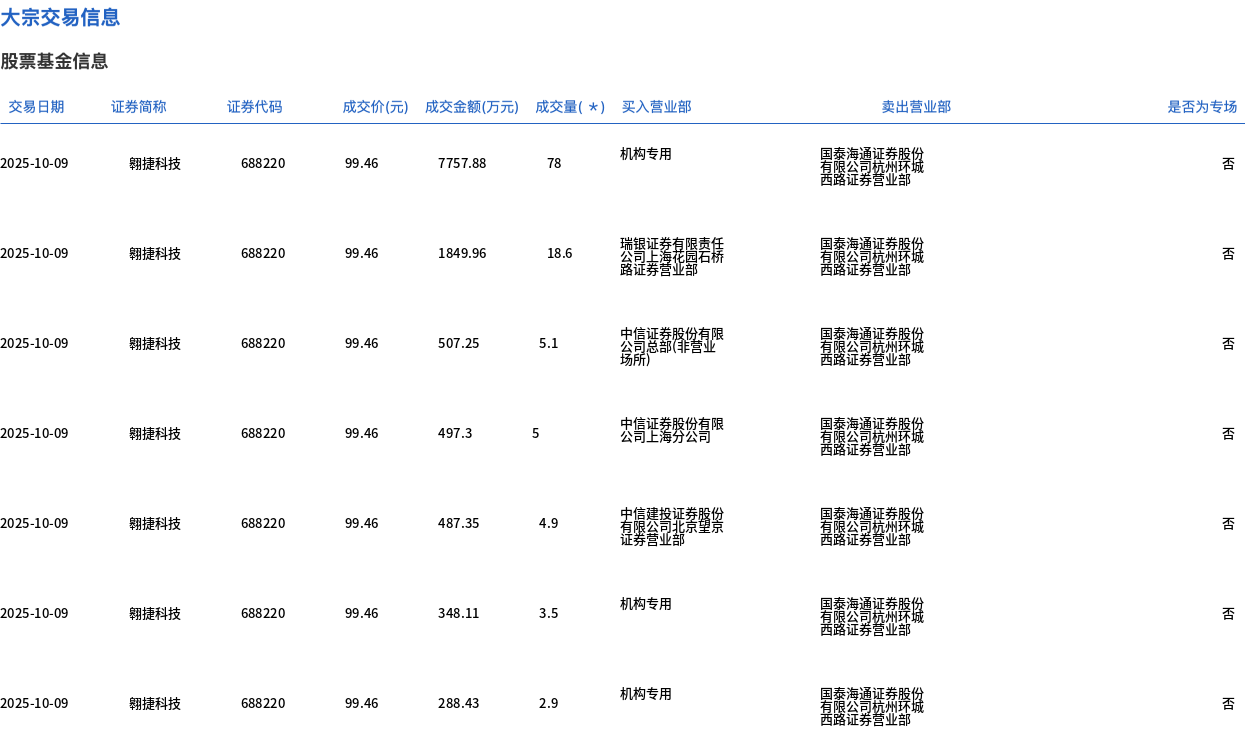
Task: Click 否 in the 507.25 row
Action: (1228, 343)
